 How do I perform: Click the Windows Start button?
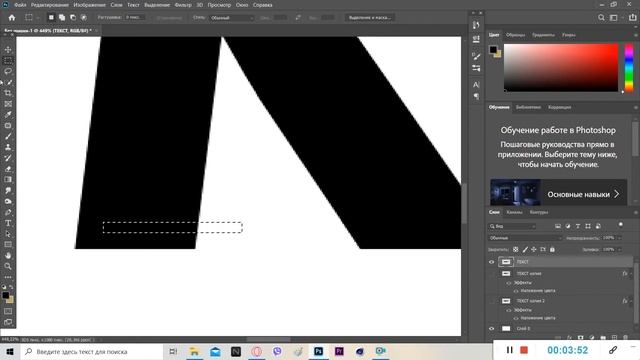click(x=10, y=351)
